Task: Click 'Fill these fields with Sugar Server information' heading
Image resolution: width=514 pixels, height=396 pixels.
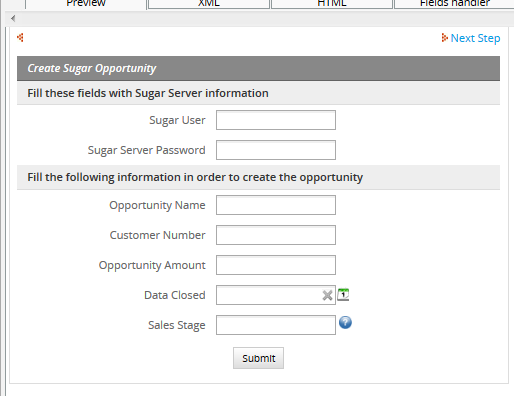Action: pos(148,93)
